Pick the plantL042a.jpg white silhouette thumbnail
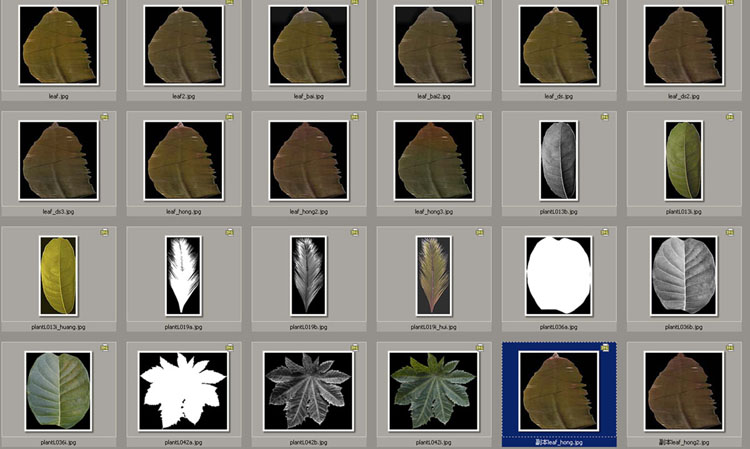Image resolution: width=750 pixels, height=449 pixels. click(184, 389)
